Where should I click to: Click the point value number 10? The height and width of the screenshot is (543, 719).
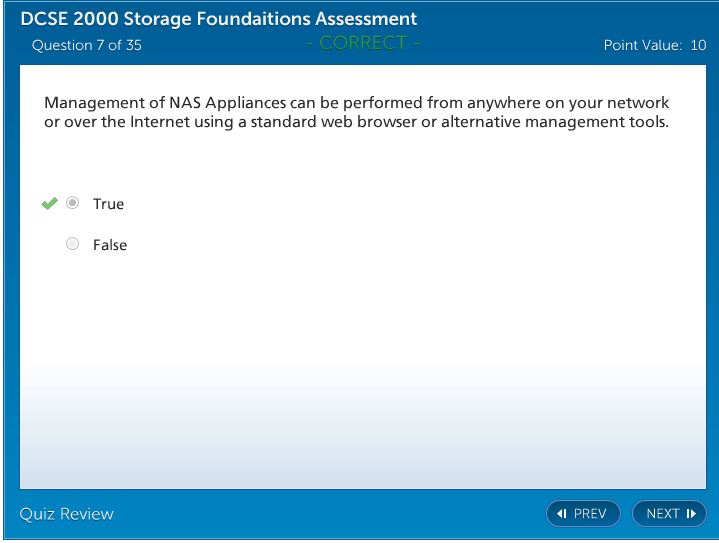coord(697,45)
